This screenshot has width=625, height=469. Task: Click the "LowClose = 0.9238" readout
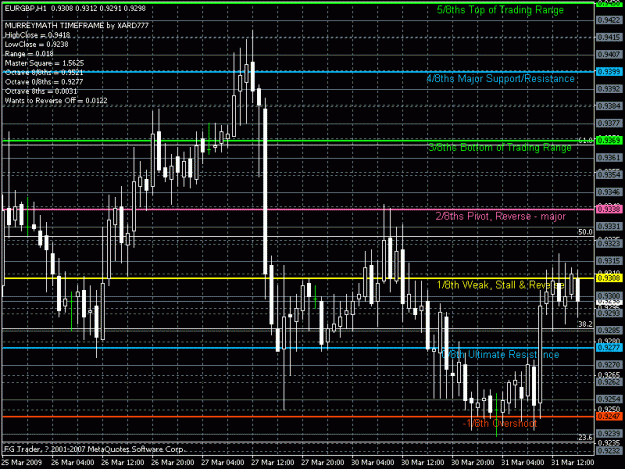tap(36, 44)
